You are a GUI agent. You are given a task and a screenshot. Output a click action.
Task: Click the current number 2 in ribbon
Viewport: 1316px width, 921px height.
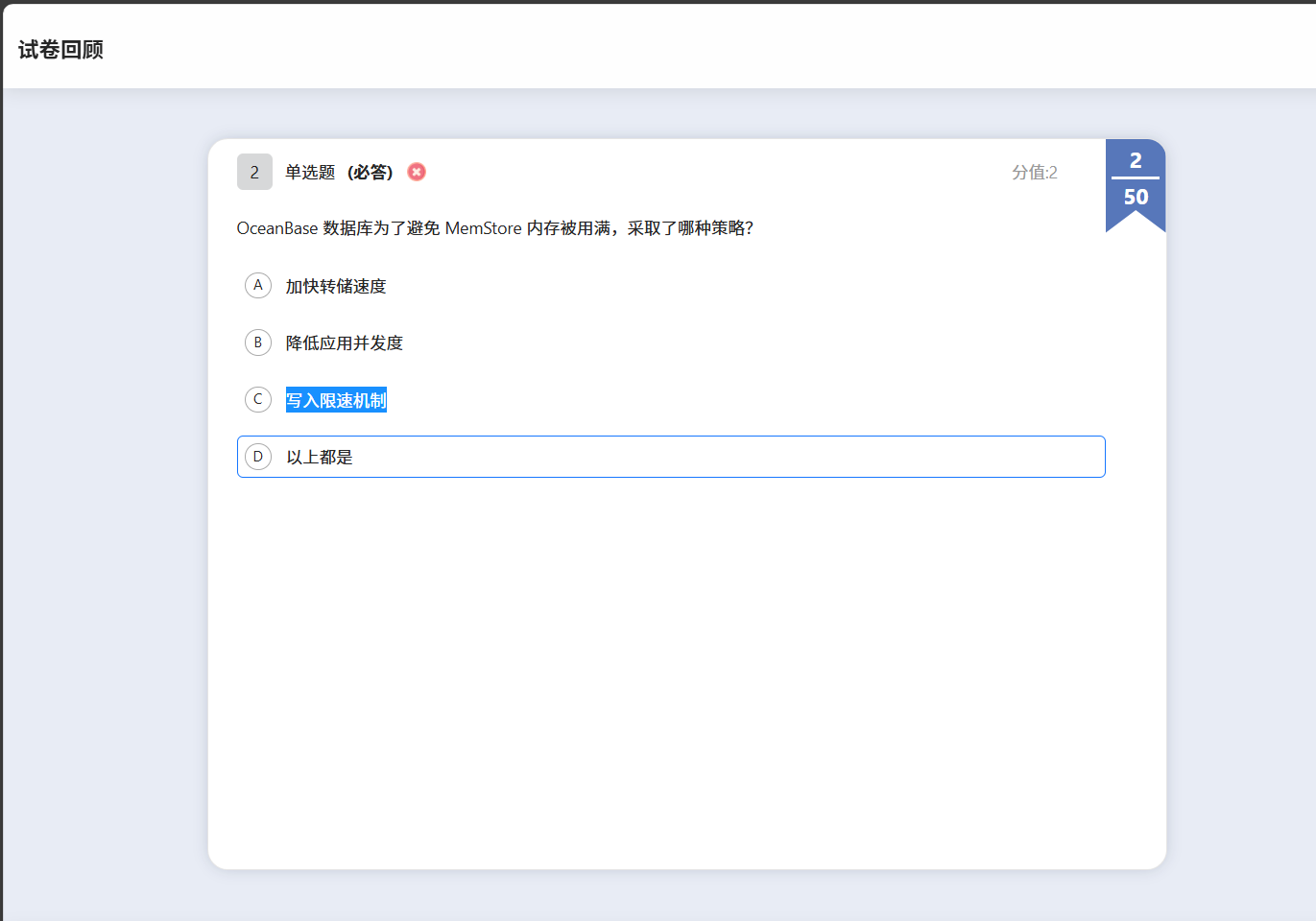1136,160
